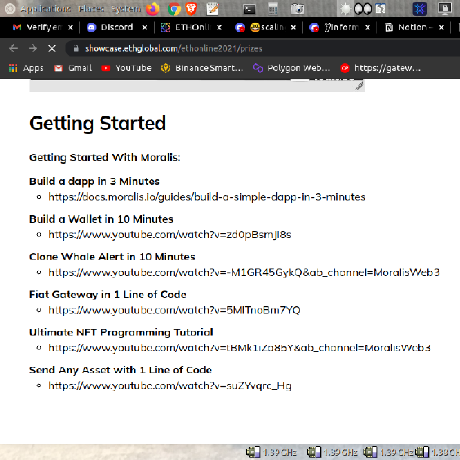This screenshot has height=460, width=460.
Task: Stop loading the page
Action: point(52,49)
